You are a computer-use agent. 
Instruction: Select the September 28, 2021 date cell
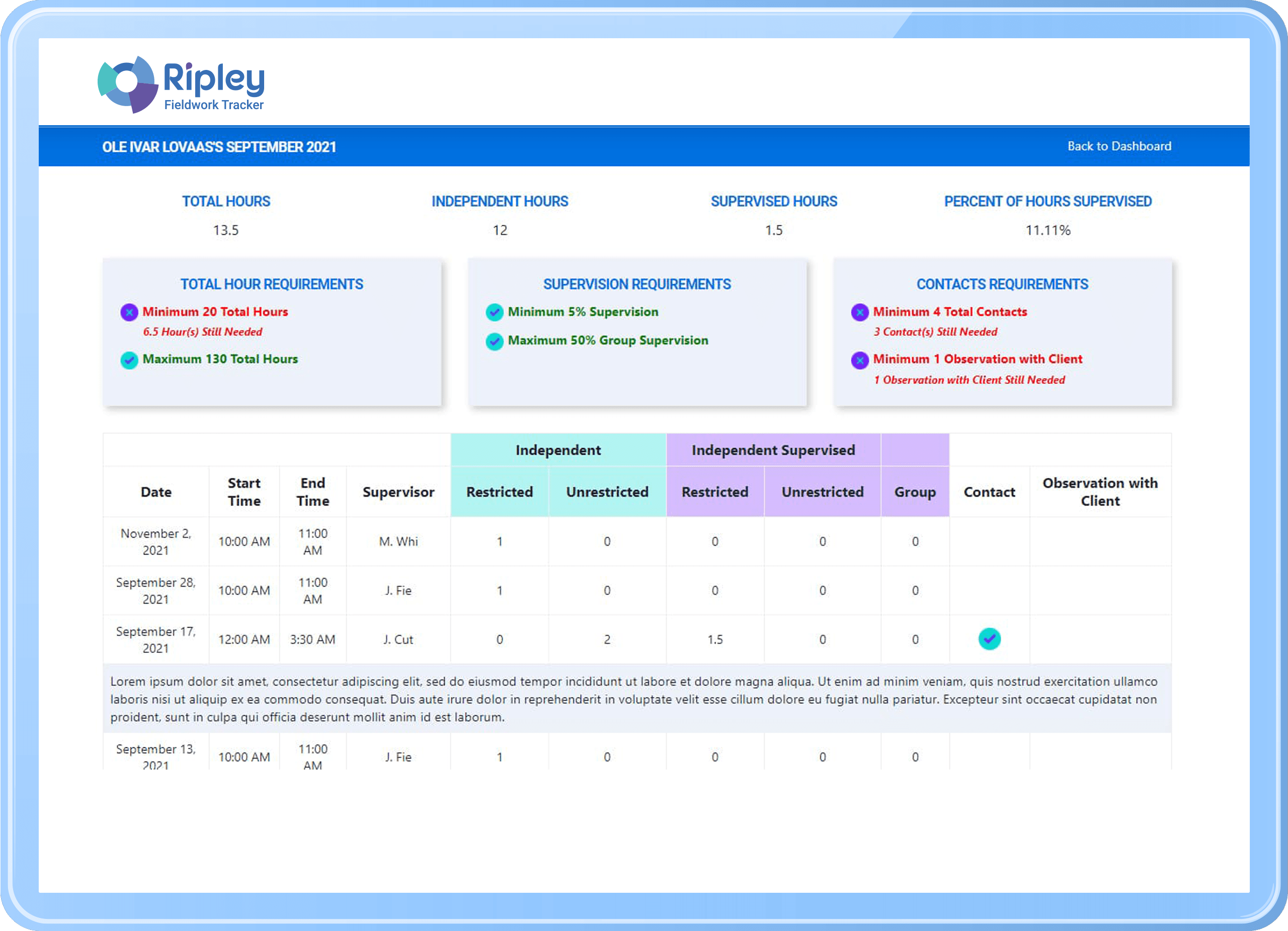point(156,590)
